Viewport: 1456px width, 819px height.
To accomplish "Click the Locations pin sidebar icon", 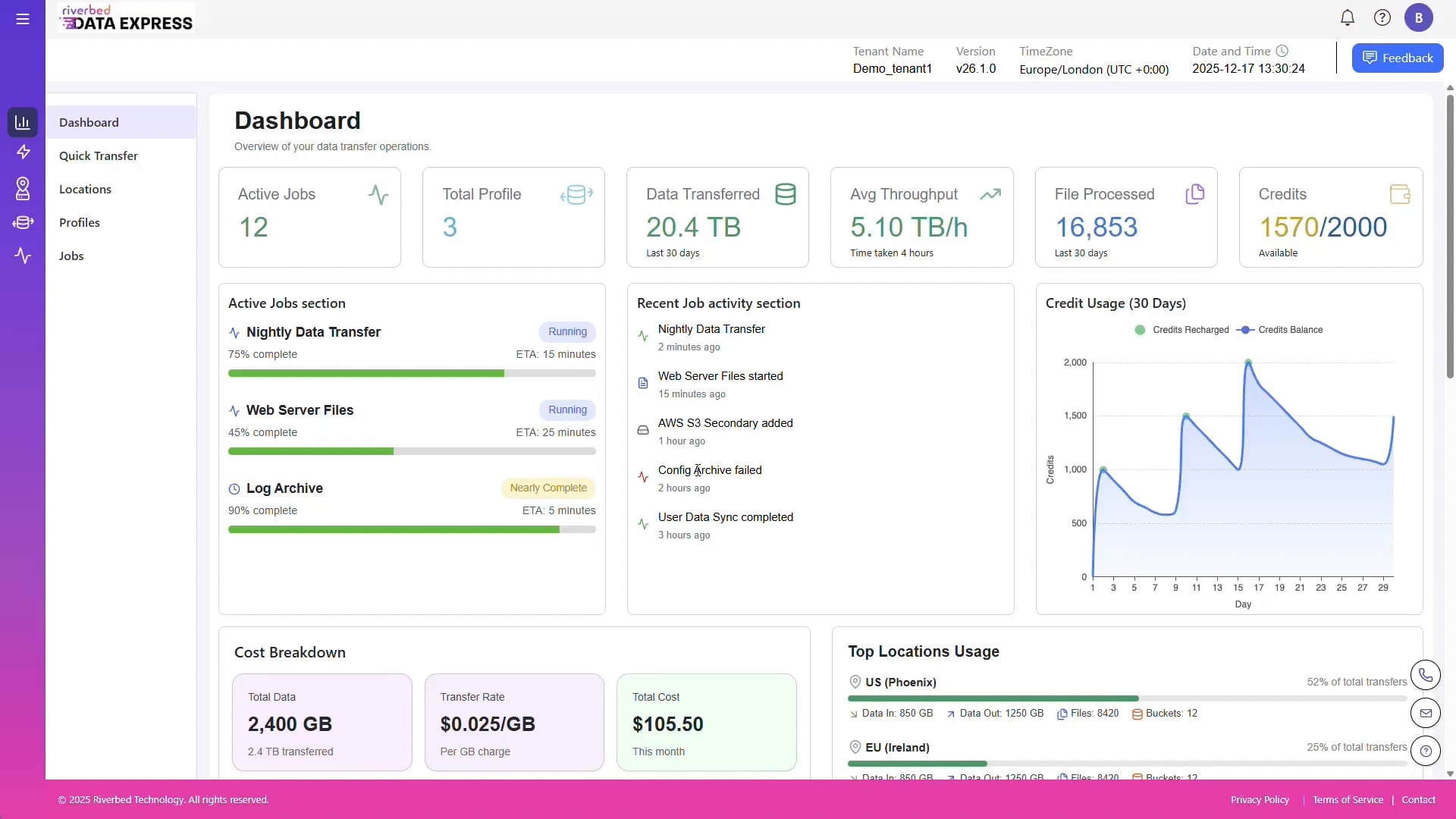I will [x=23, y=188].
